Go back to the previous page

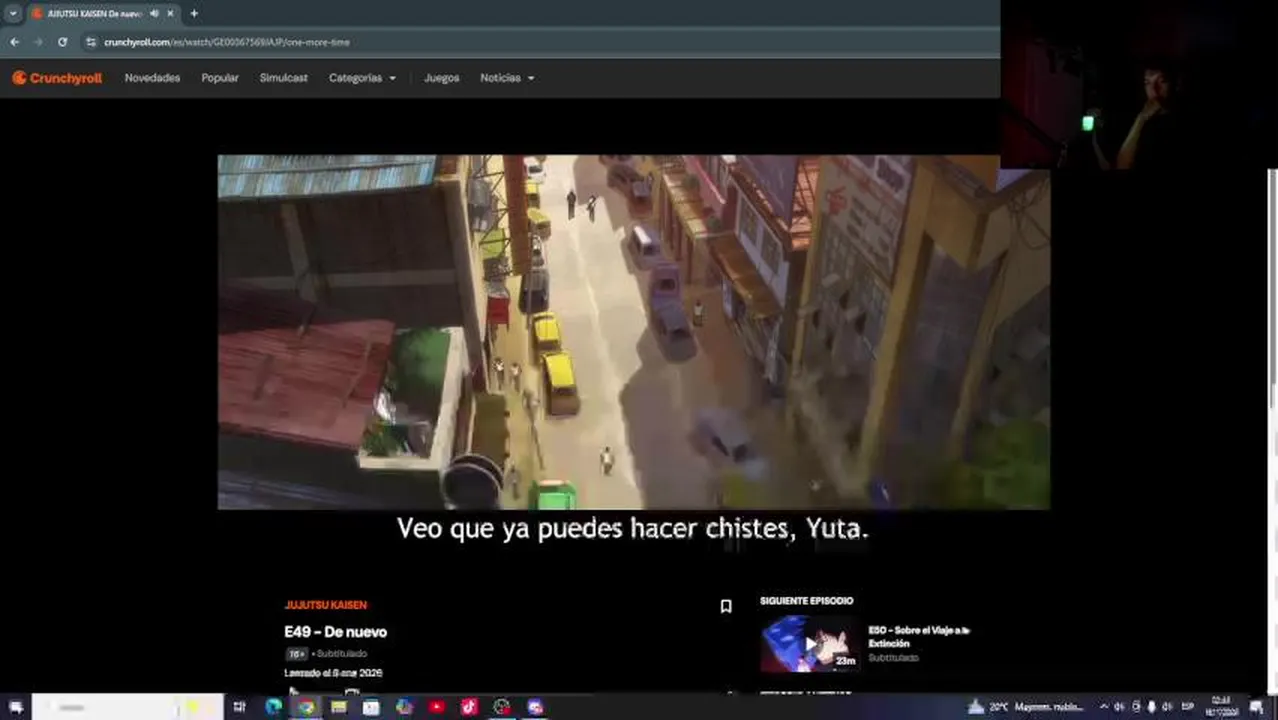point(14,42)
